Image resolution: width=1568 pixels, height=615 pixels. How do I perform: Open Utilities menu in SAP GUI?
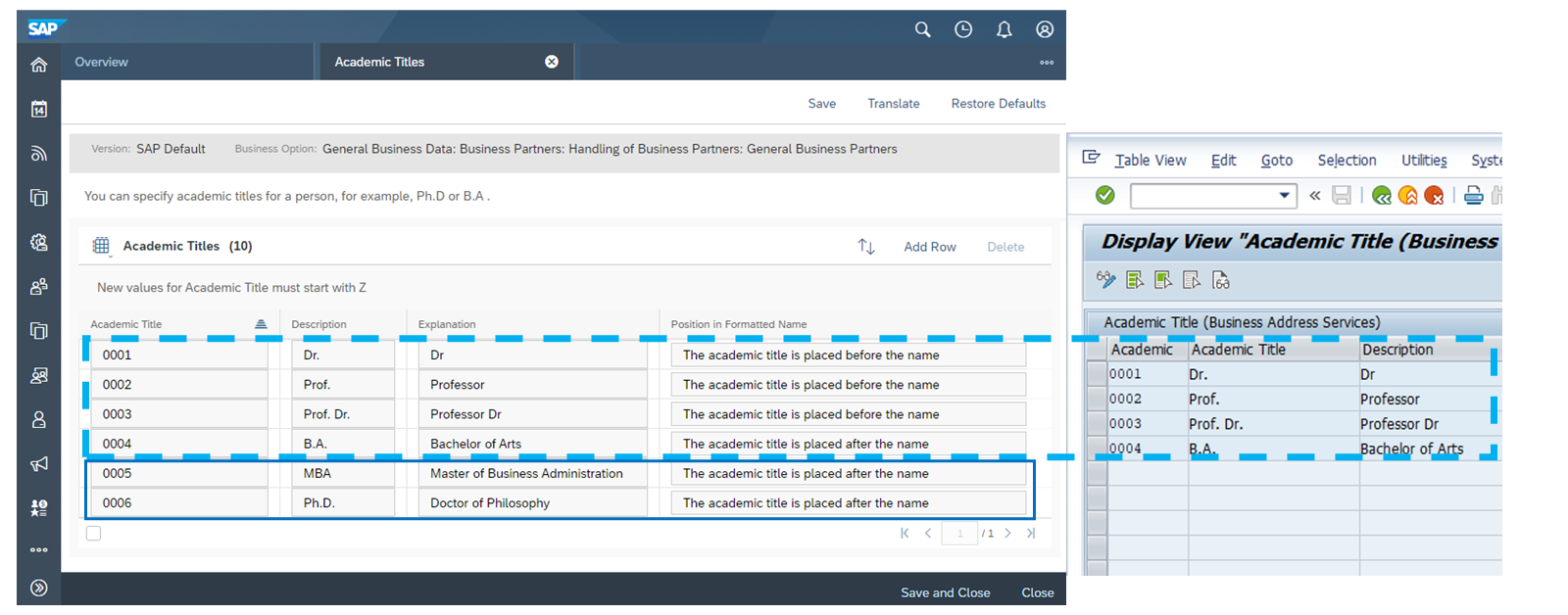tap(1424, 161)
